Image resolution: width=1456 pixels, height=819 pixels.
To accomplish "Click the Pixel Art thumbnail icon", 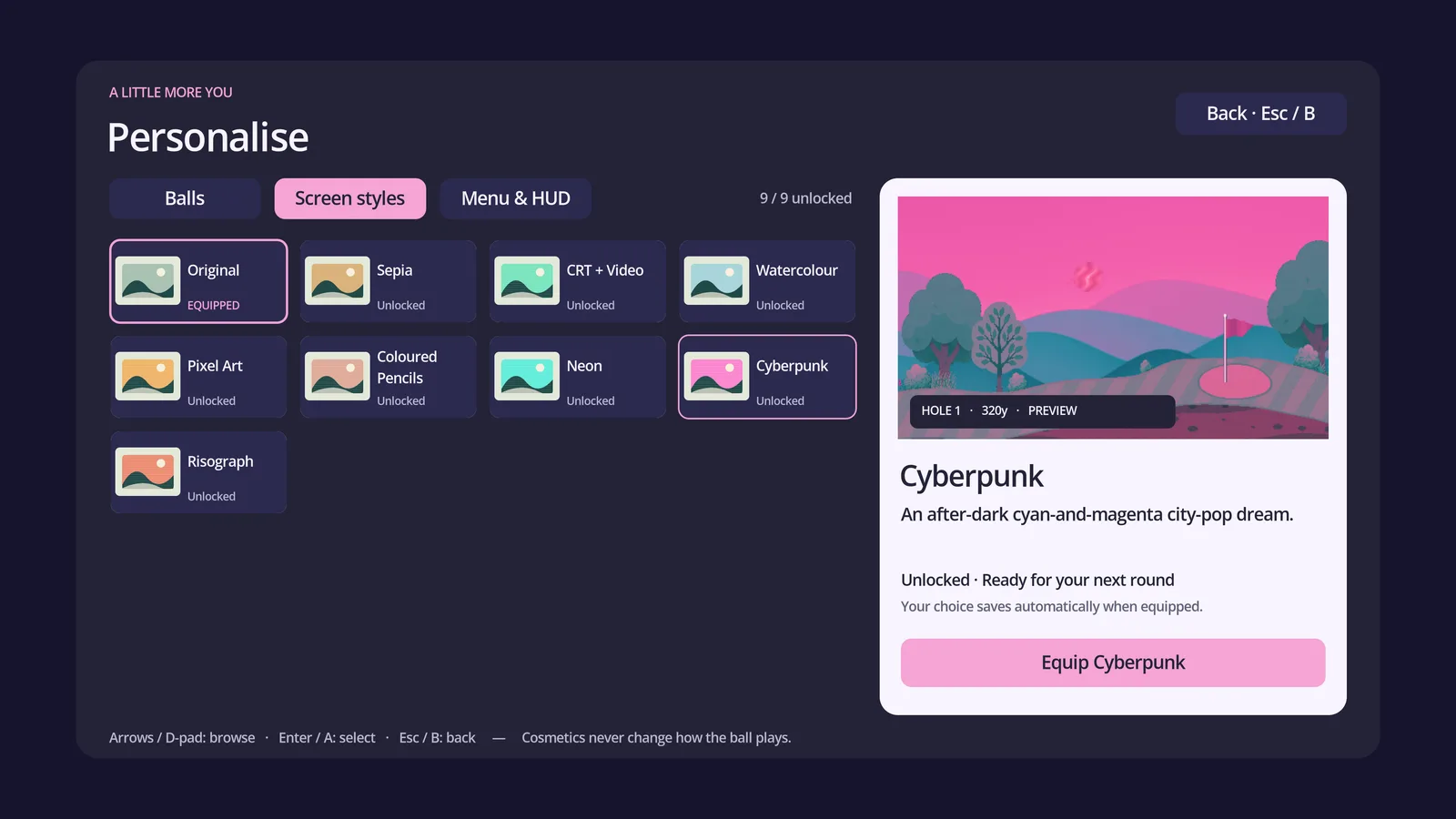I will click(x=147, y=376).
